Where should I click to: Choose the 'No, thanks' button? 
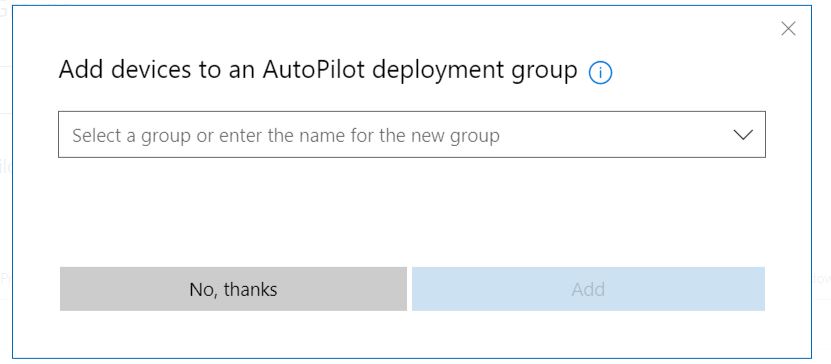click(x=233, y=289)
